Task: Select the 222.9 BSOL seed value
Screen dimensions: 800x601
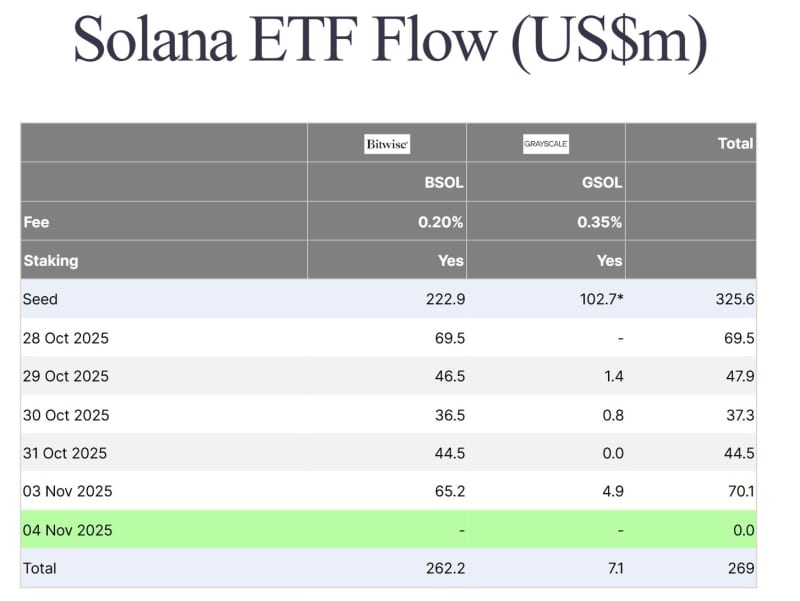Action: pos(444,299)
